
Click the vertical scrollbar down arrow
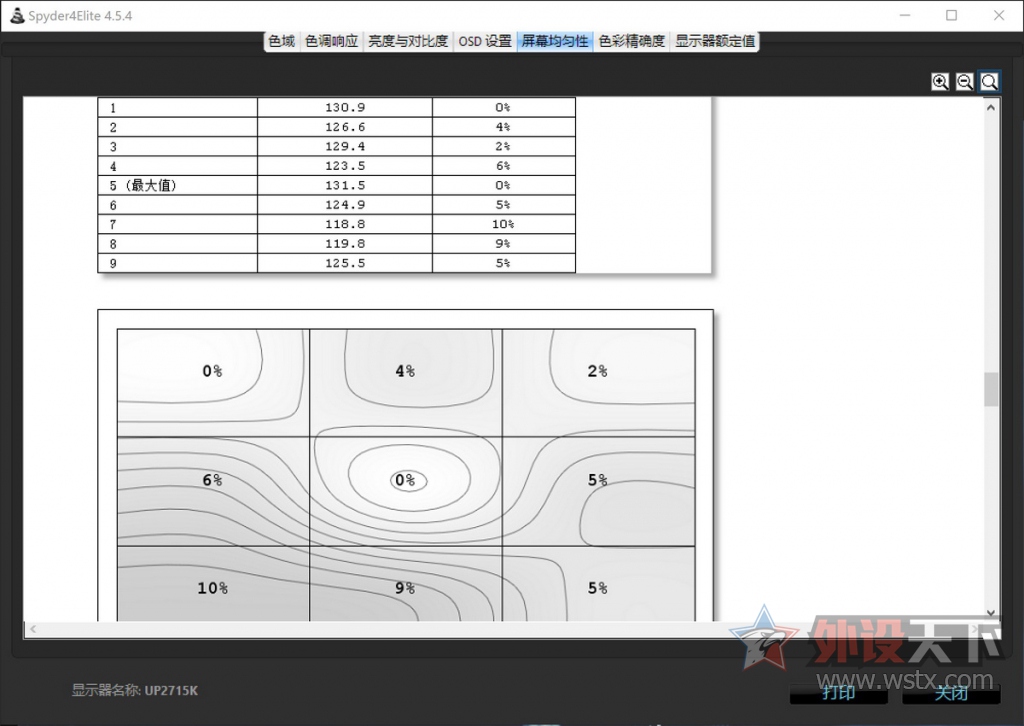click(991, 612)
